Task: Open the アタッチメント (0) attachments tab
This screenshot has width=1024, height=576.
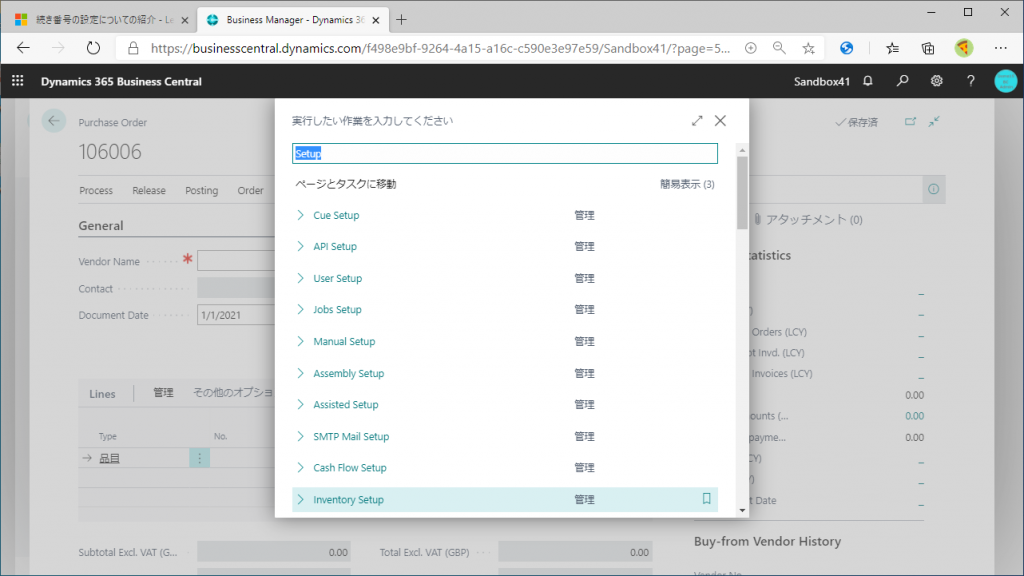Action: pyautogui.click(x=808, y=219)
